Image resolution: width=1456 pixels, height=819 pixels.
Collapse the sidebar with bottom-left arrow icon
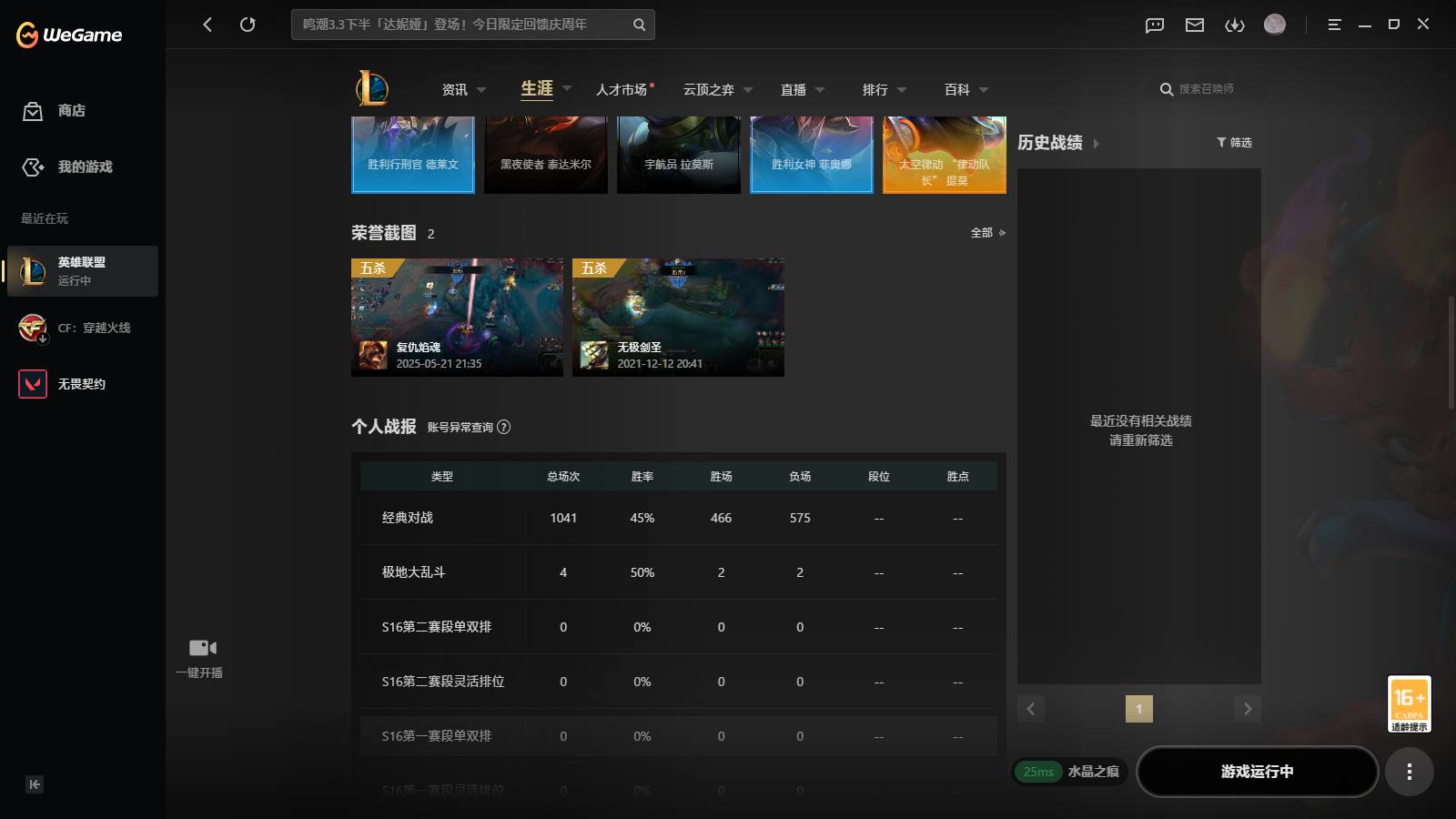point(35,784)
